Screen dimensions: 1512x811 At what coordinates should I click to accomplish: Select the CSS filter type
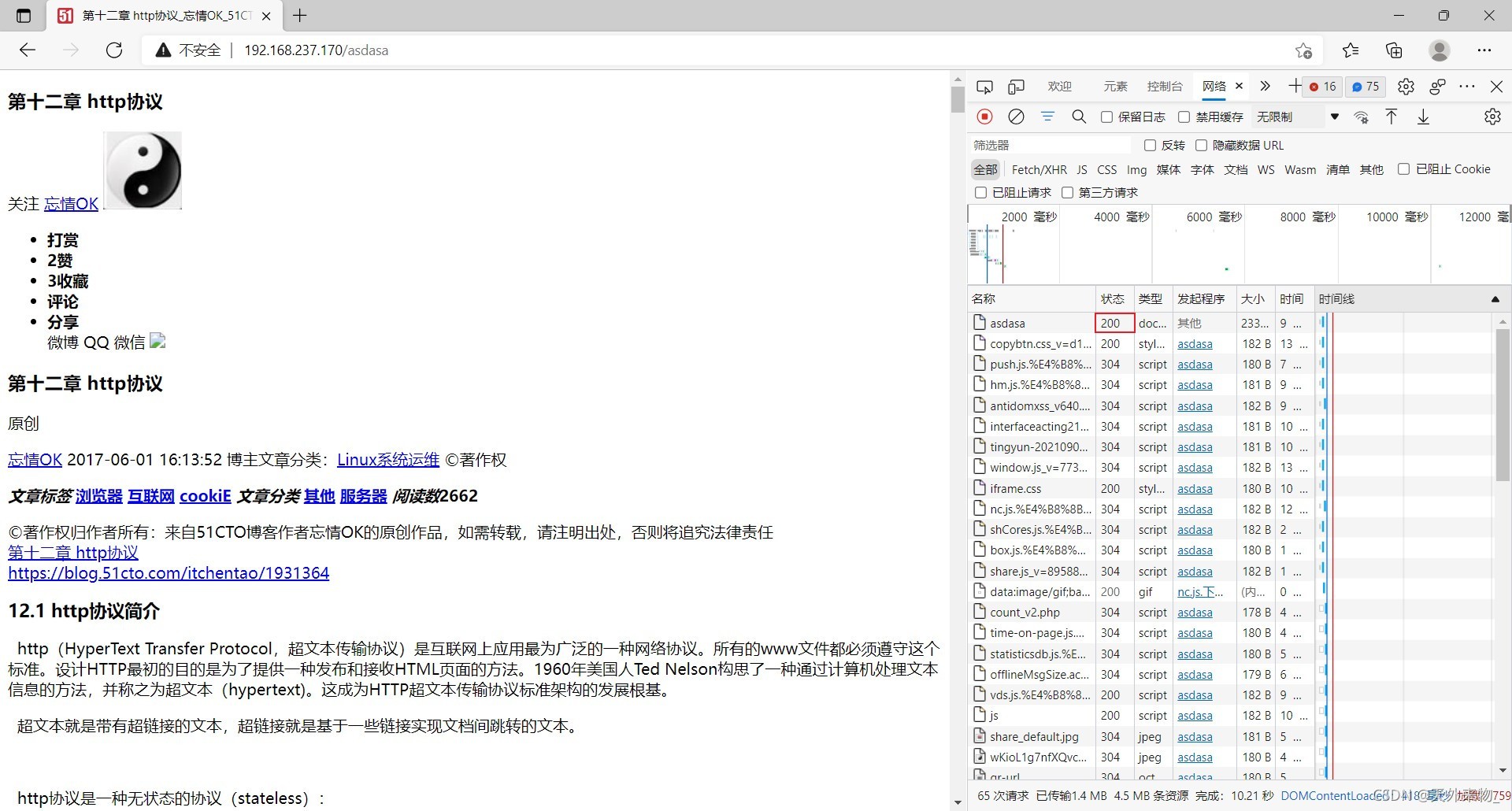pos(1106,169)
